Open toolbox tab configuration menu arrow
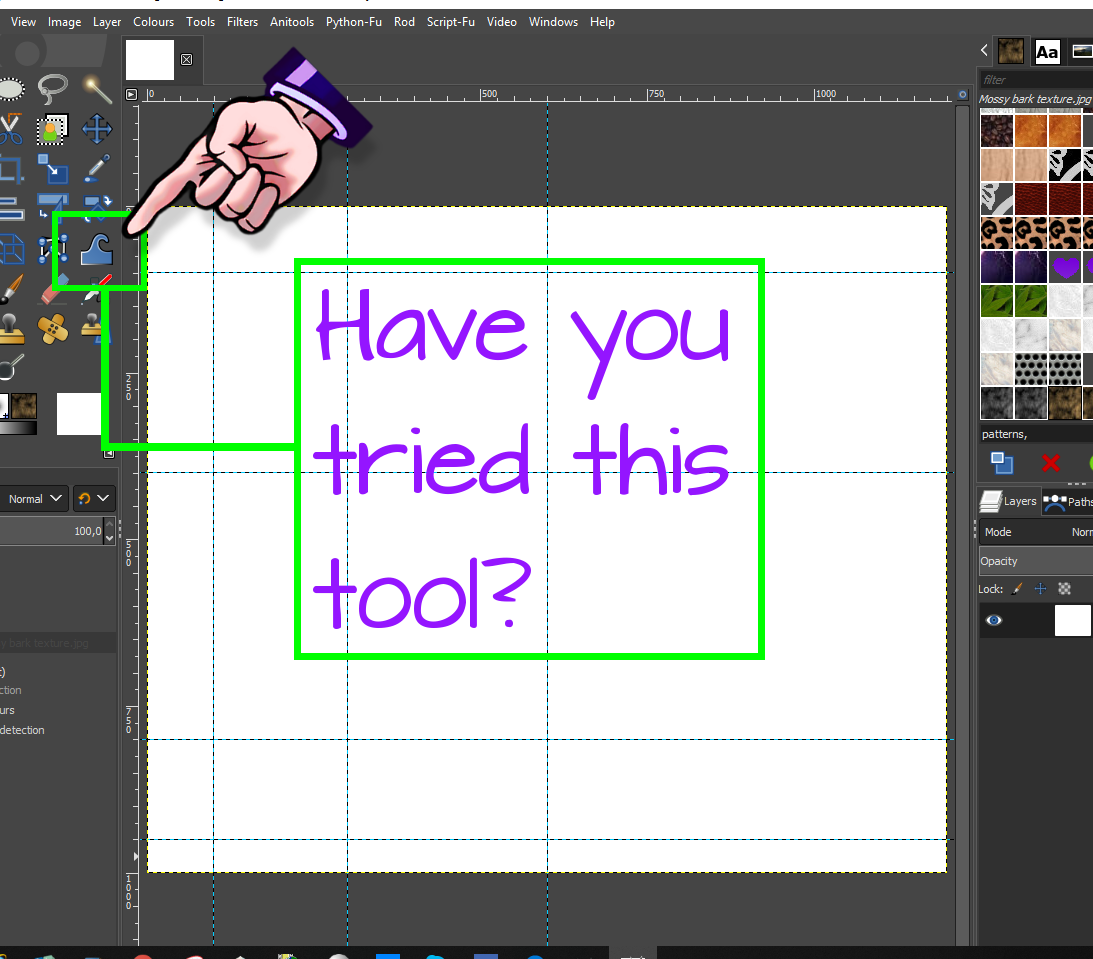 click(x=109, y=454)
